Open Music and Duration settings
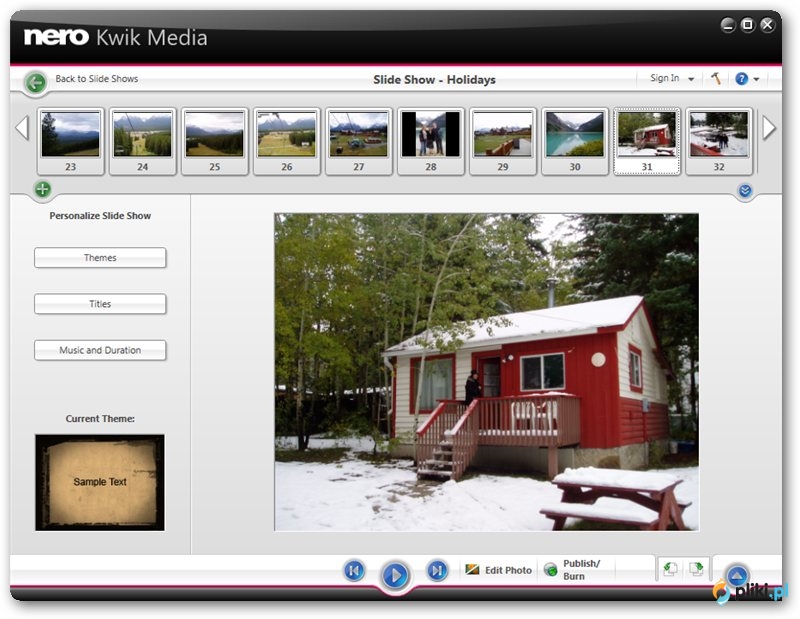 coord(100,350)
